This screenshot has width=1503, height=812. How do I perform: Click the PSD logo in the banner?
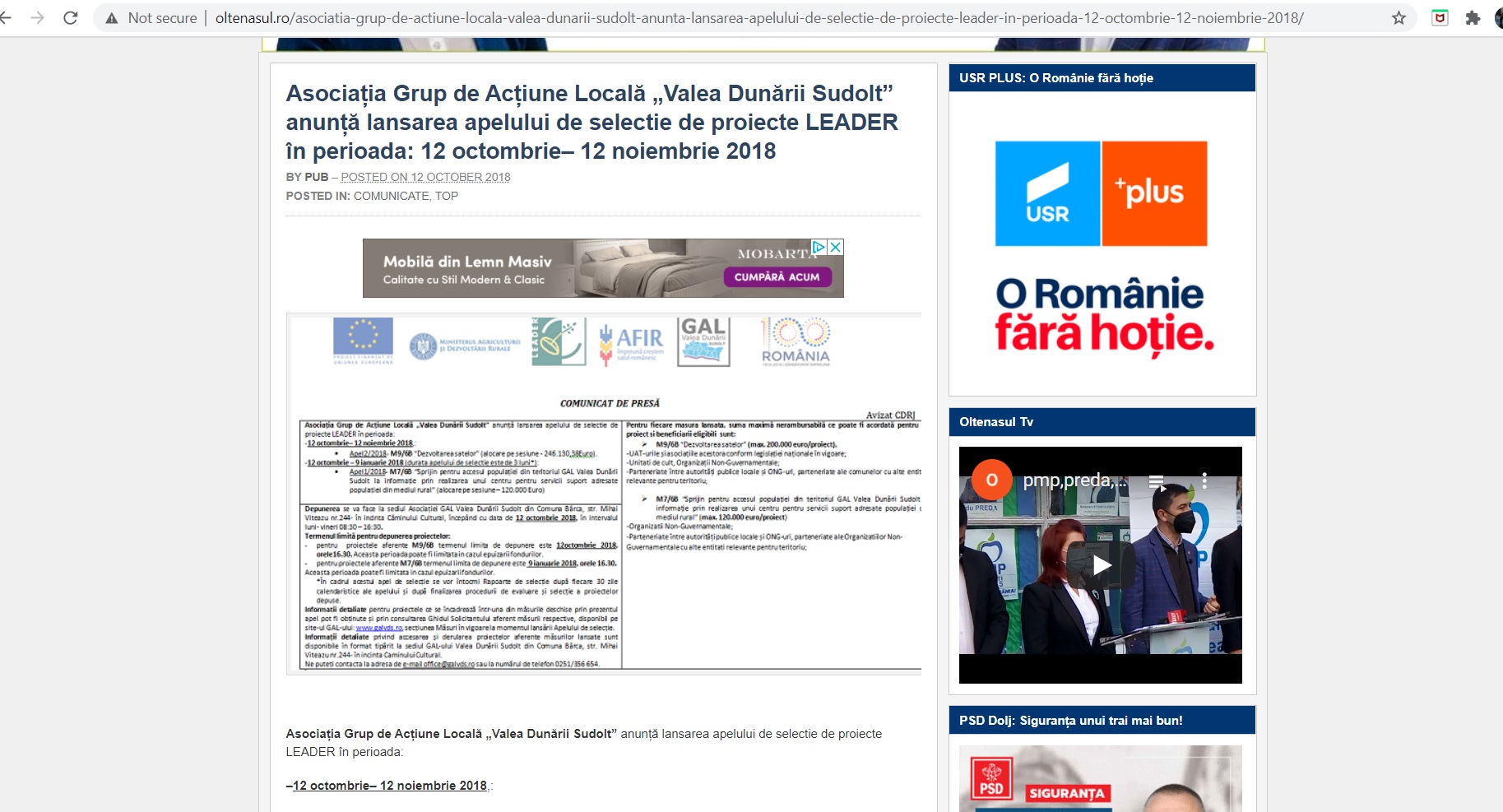[991, 779]
